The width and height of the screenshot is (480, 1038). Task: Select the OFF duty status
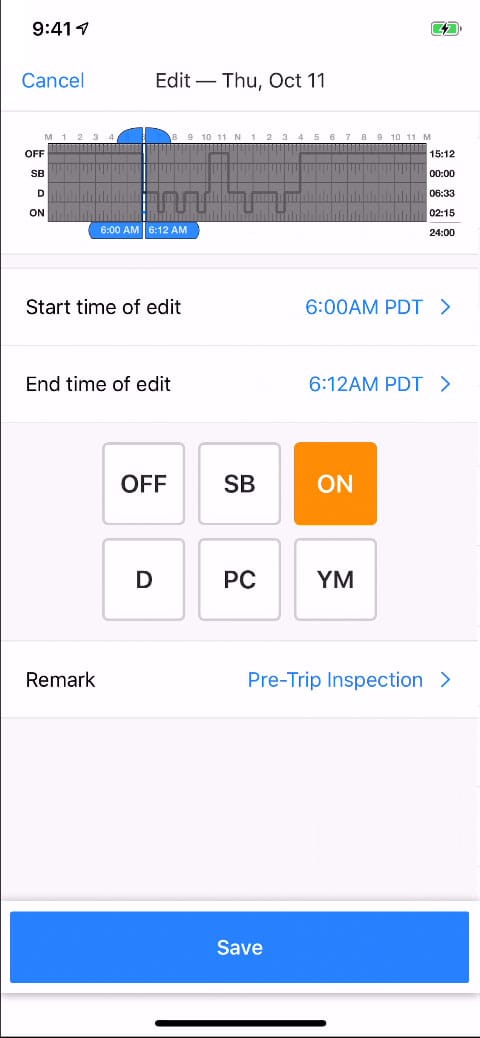tap(144, 484)
